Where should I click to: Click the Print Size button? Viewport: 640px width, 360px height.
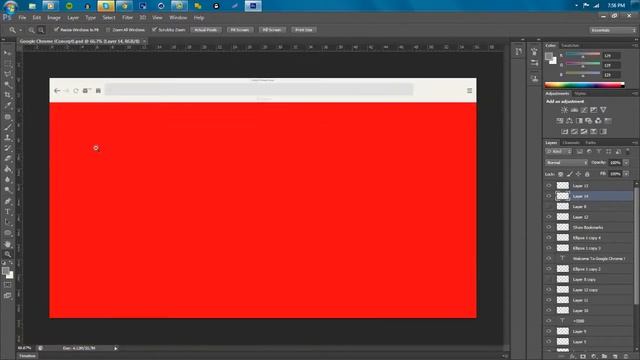pyautogui.click(x=304, y=30)
